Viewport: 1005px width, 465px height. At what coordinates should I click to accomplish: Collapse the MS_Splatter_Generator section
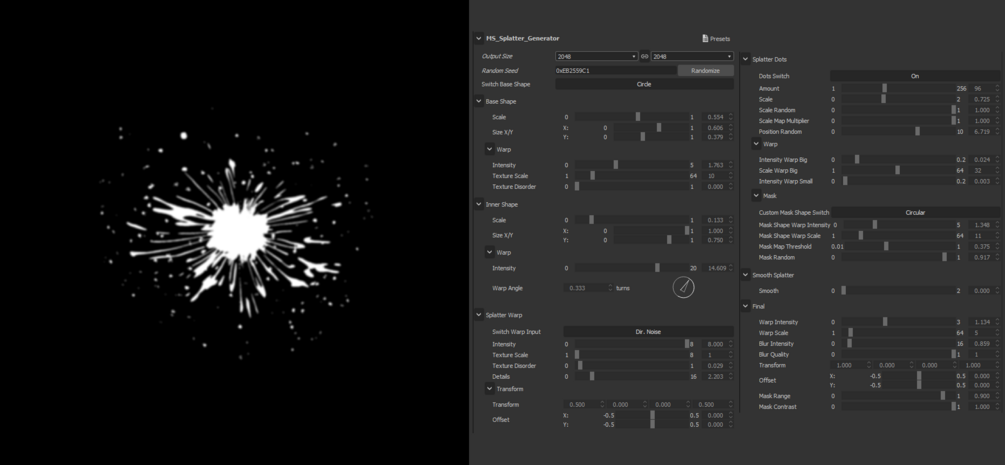(x=479, y=38)
